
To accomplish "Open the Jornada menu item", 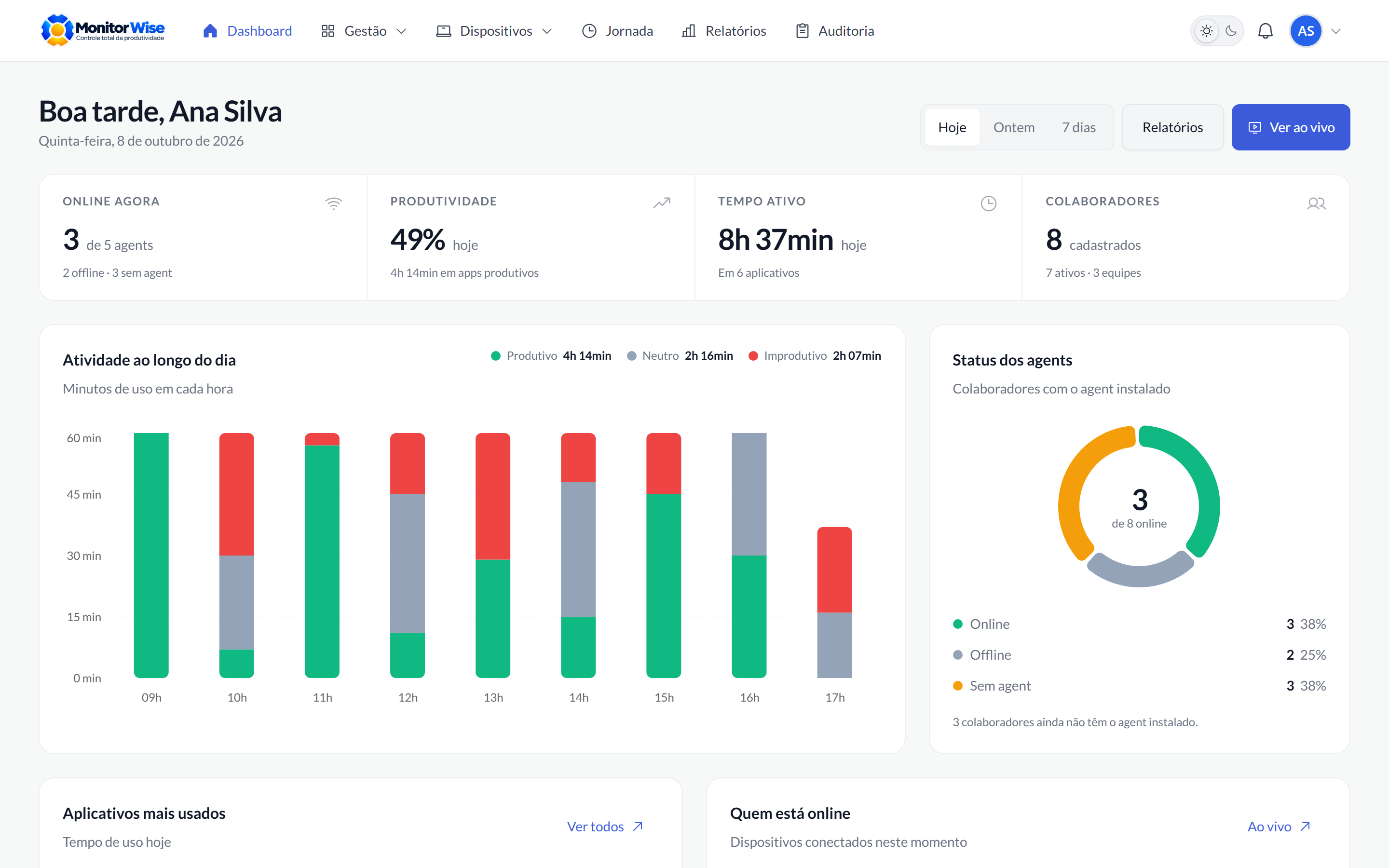I will tap(618, 31).
